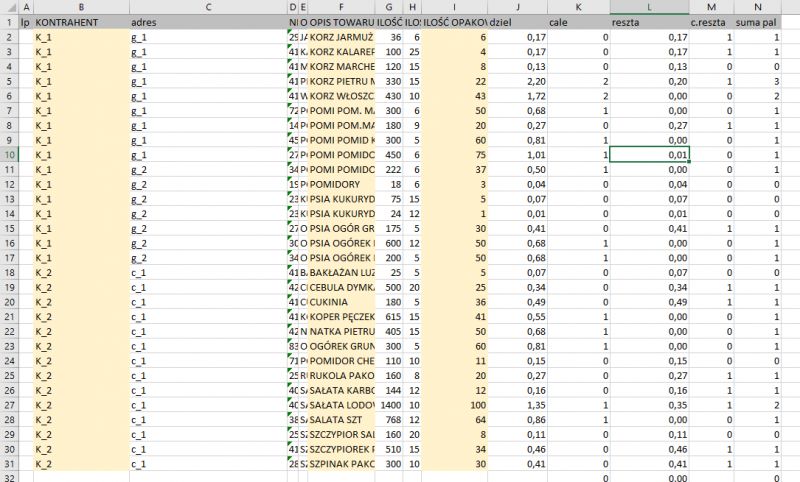Screen dimensions: 800x482
Task: Click packaging count 75
Action: (454, 155)
